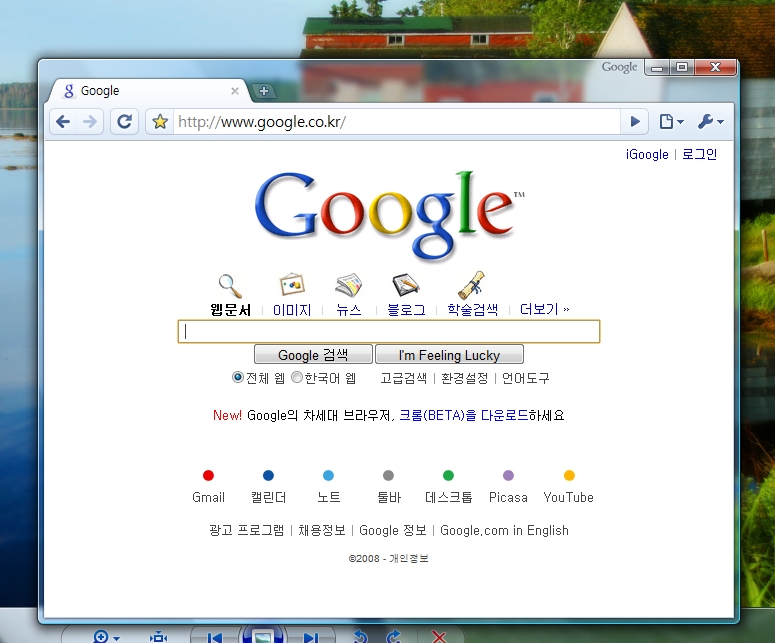Open the 언어도구 language tools link
The width and height of the screenshot is (775, 643).
click(x=526, y=379)
